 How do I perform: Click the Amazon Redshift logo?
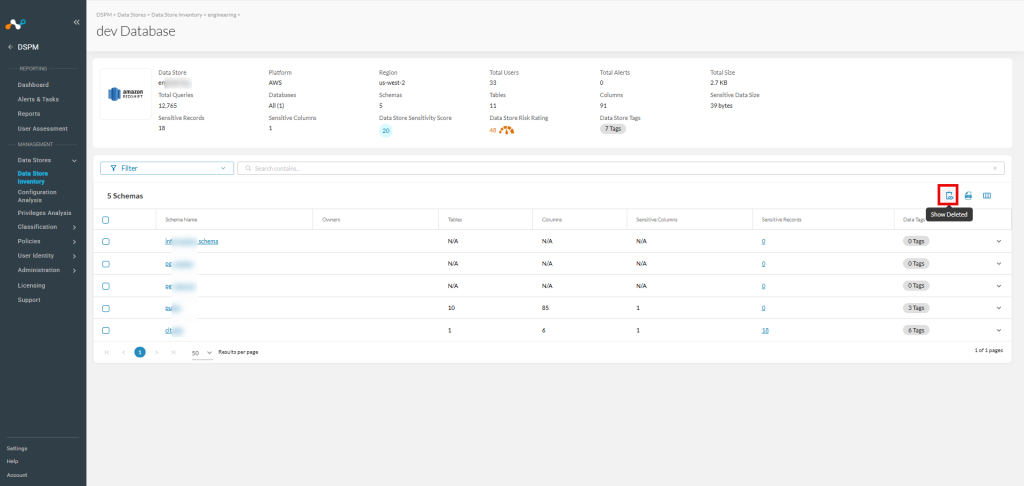pyautogui.click(x=125, y=94)
